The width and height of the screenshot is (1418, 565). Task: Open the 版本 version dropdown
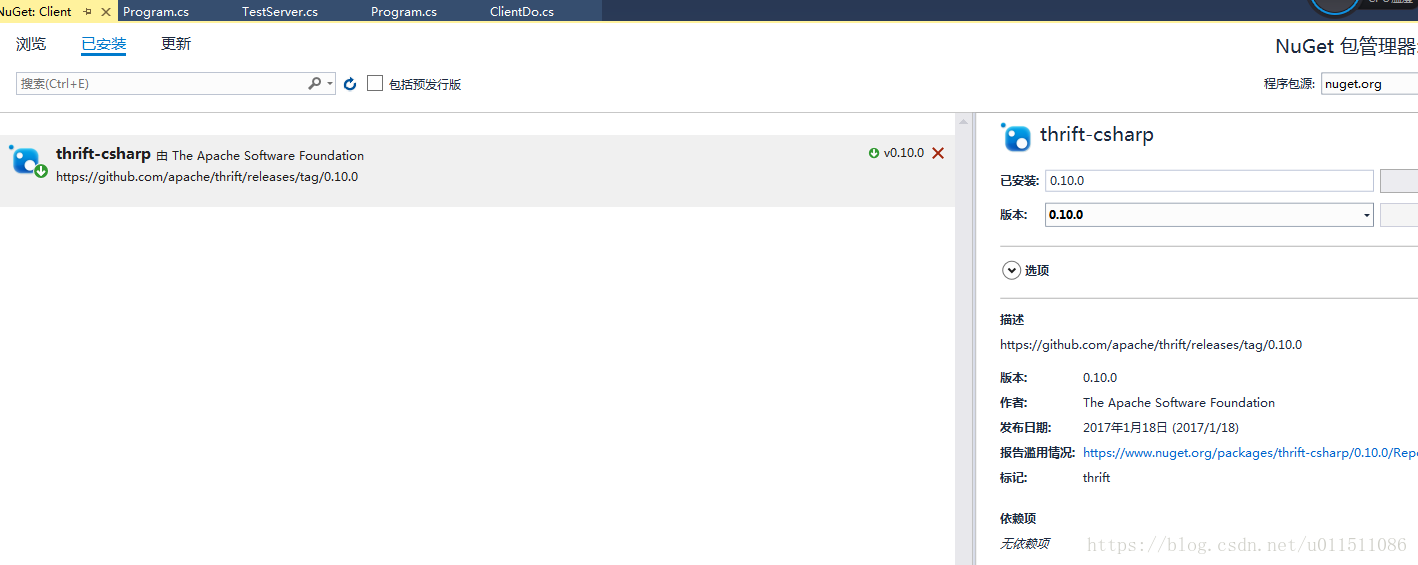pos(1209,214)
